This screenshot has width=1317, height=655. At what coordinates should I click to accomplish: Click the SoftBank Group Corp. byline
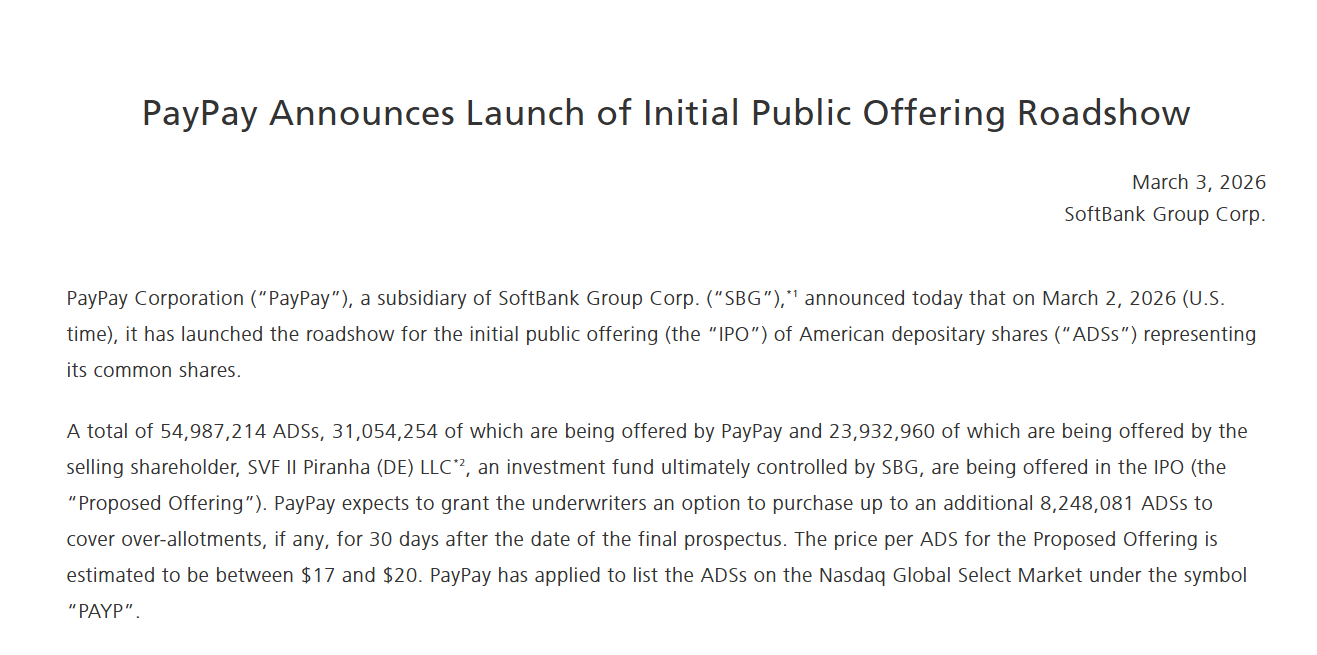click(1165, 214)
